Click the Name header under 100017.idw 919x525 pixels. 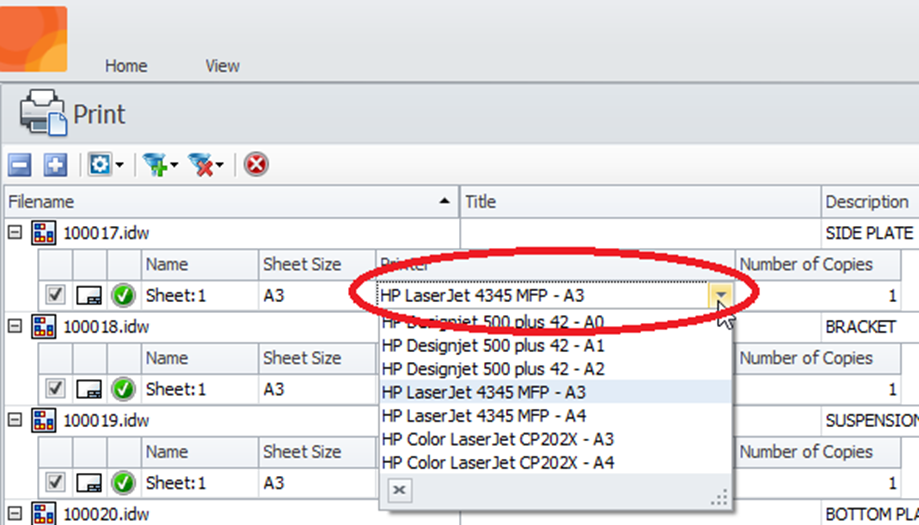click(200, 264)
